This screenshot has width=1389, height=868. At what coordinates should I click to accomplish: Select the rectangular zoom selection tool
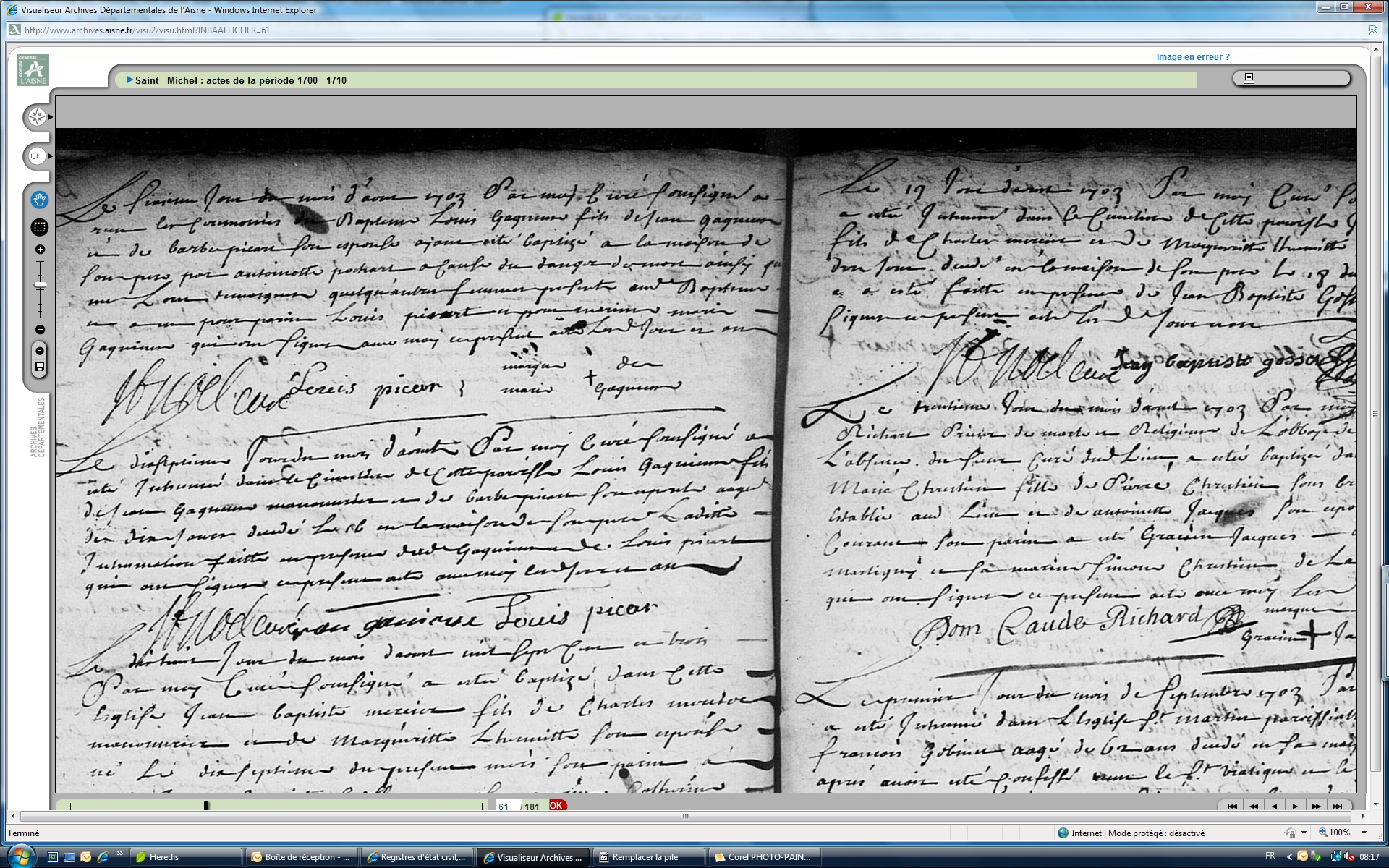pyautogui.click(x=40, y=227)
